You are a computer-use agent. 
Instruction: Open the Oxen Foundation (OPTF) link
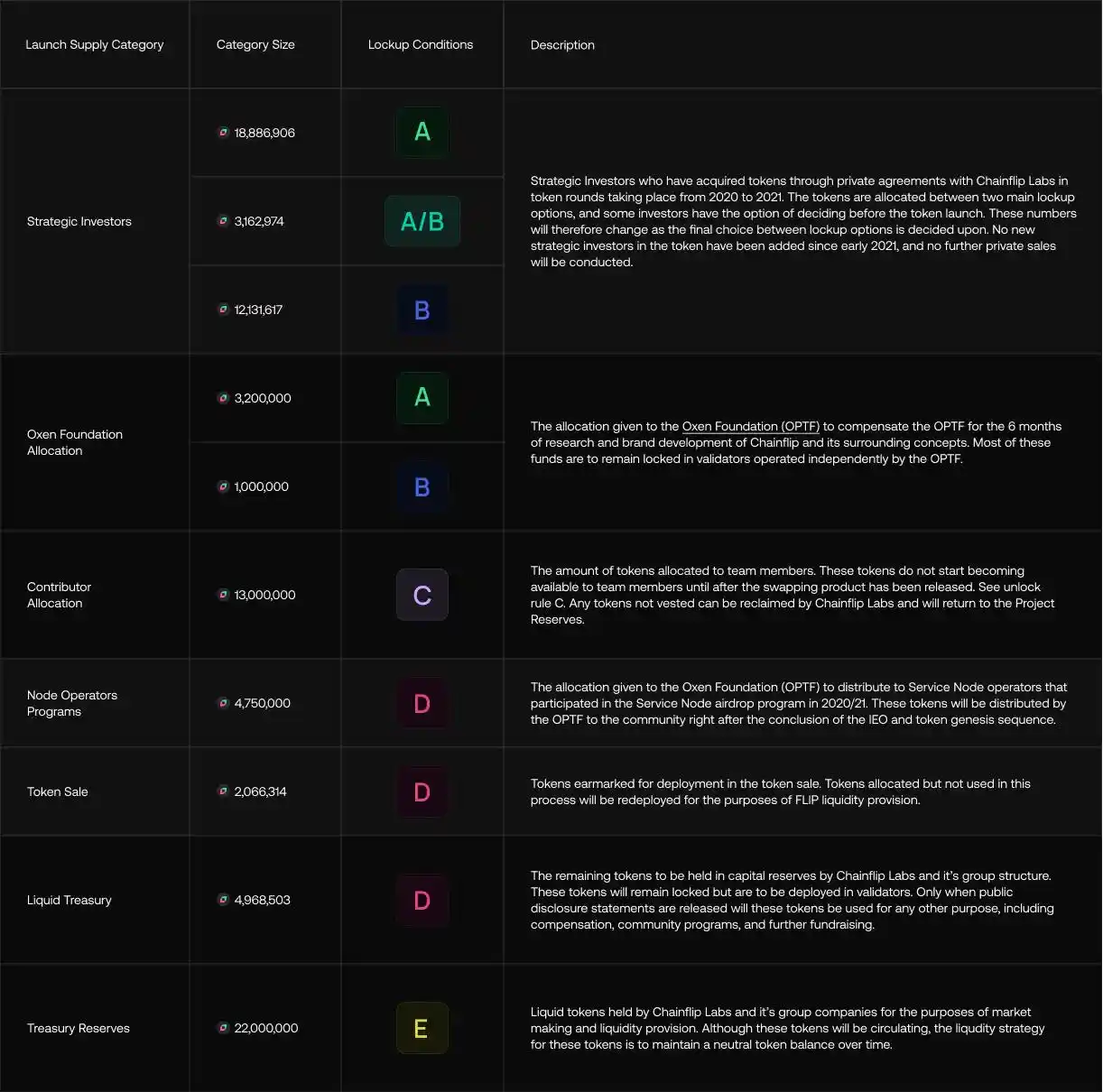pyautogui.click(x=750, y=426)
